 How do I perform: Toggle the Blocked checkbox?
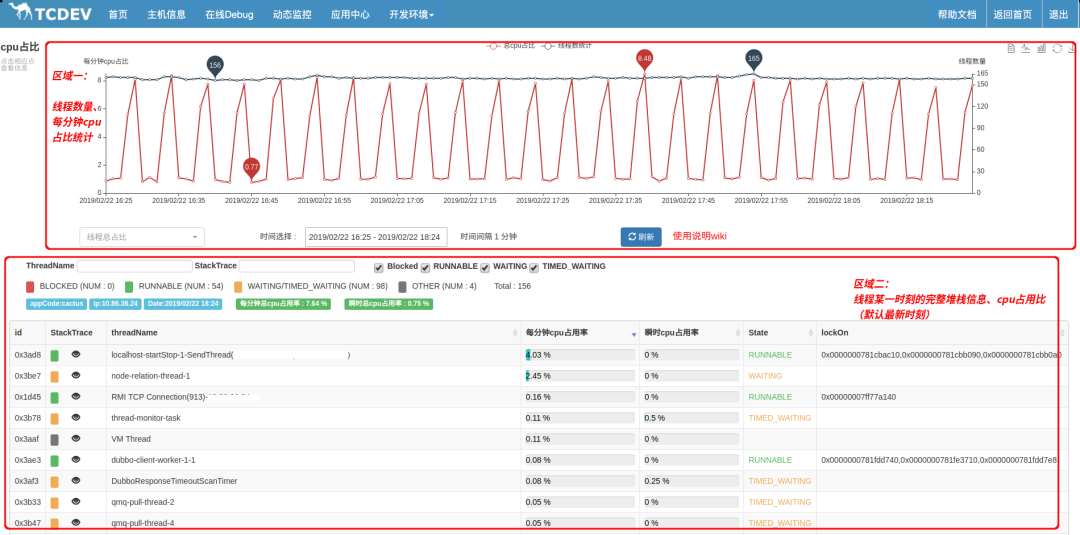(379, 267)
